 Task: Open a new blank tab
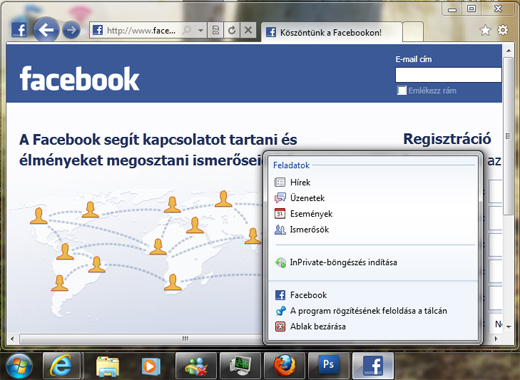point(413,32)
